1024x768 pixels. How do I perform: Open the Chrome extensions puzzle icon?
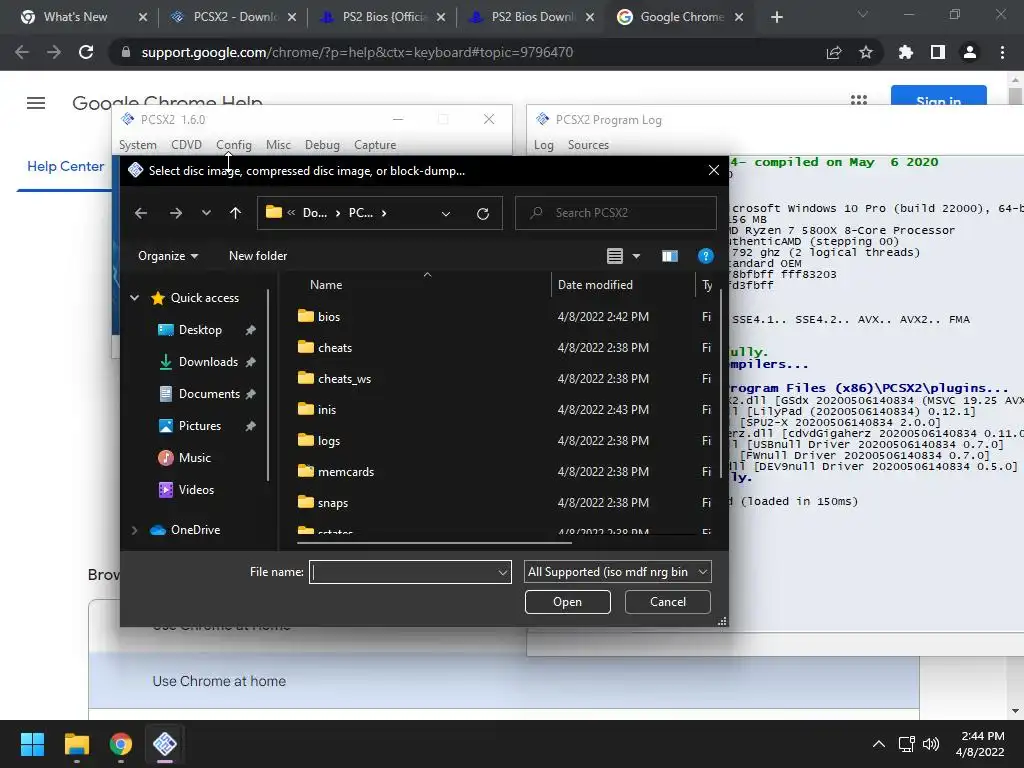905,52
